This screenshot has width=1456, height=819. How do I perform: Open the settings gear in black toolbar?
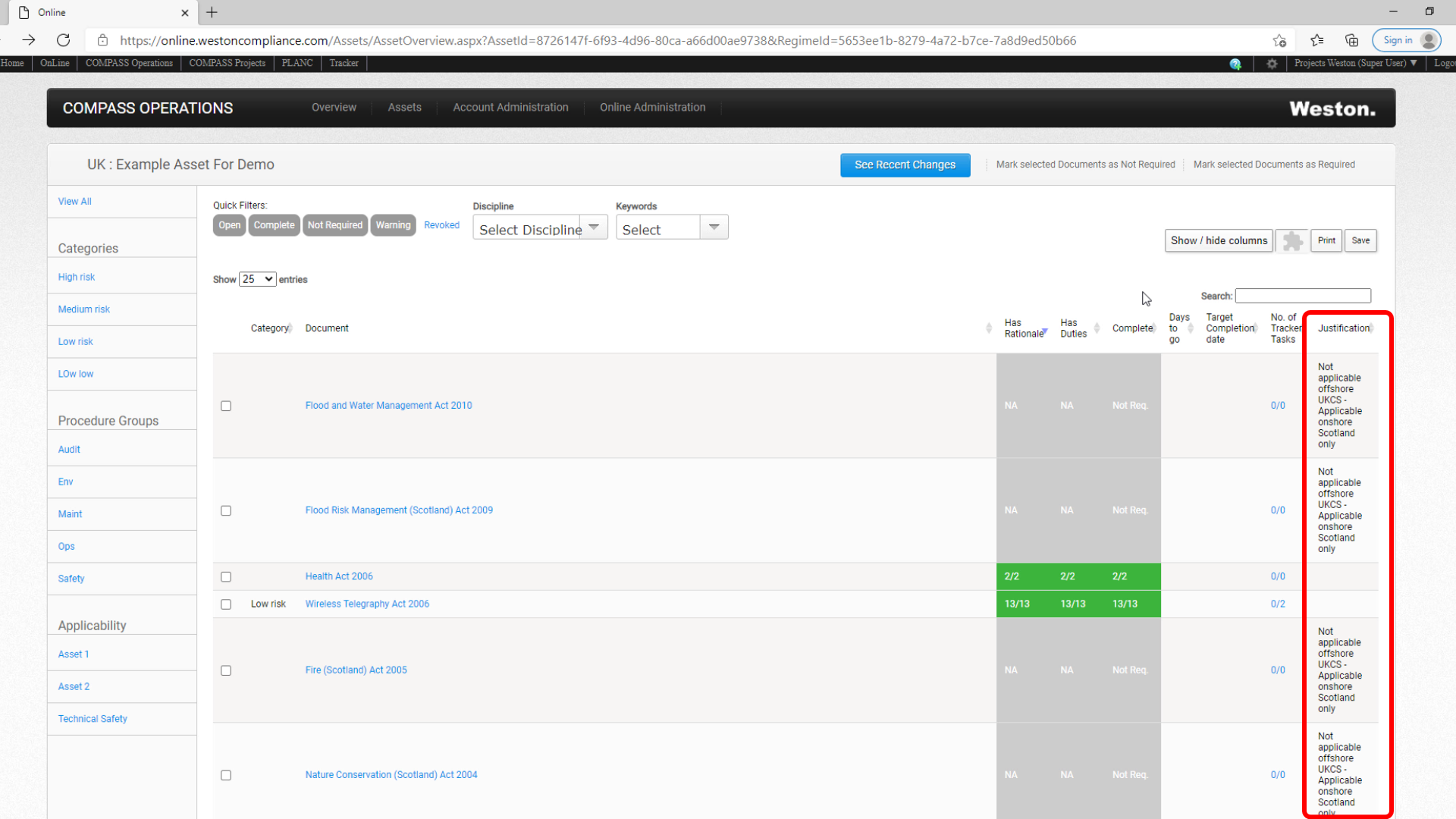(x=1272, y=64)
